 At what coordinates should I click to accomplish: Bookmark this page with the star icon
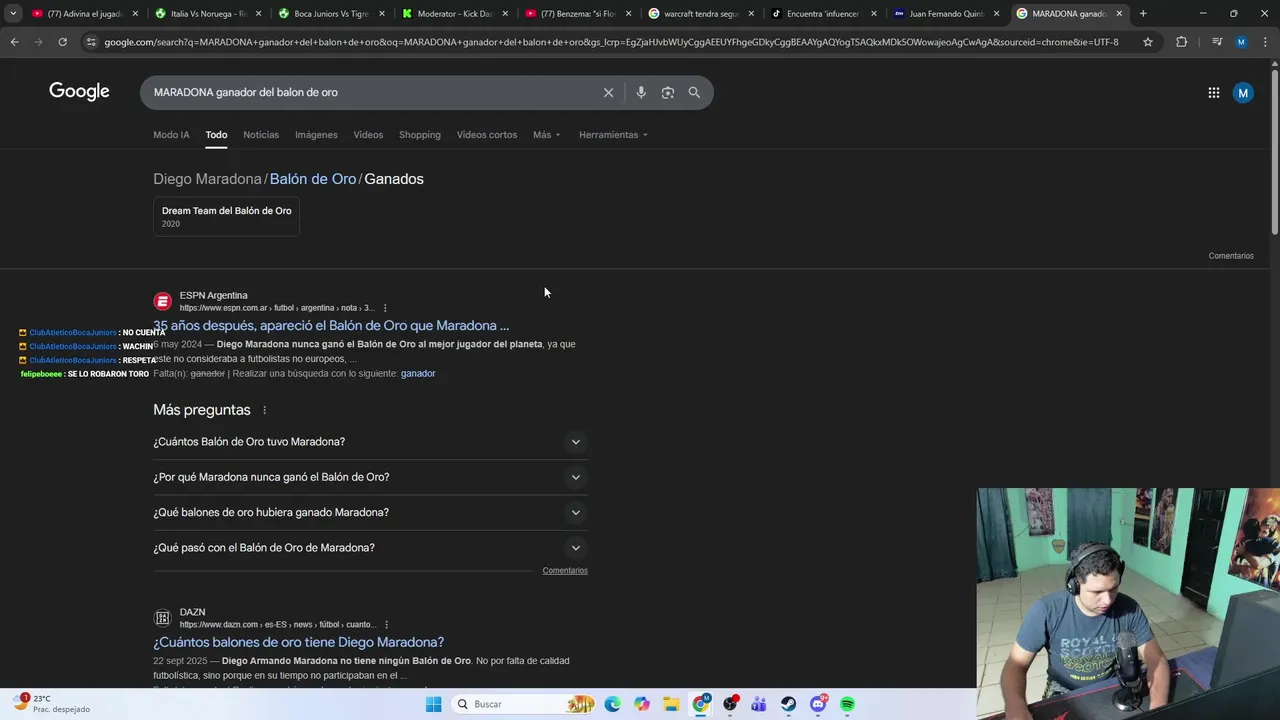click(x=1148, y=42)
